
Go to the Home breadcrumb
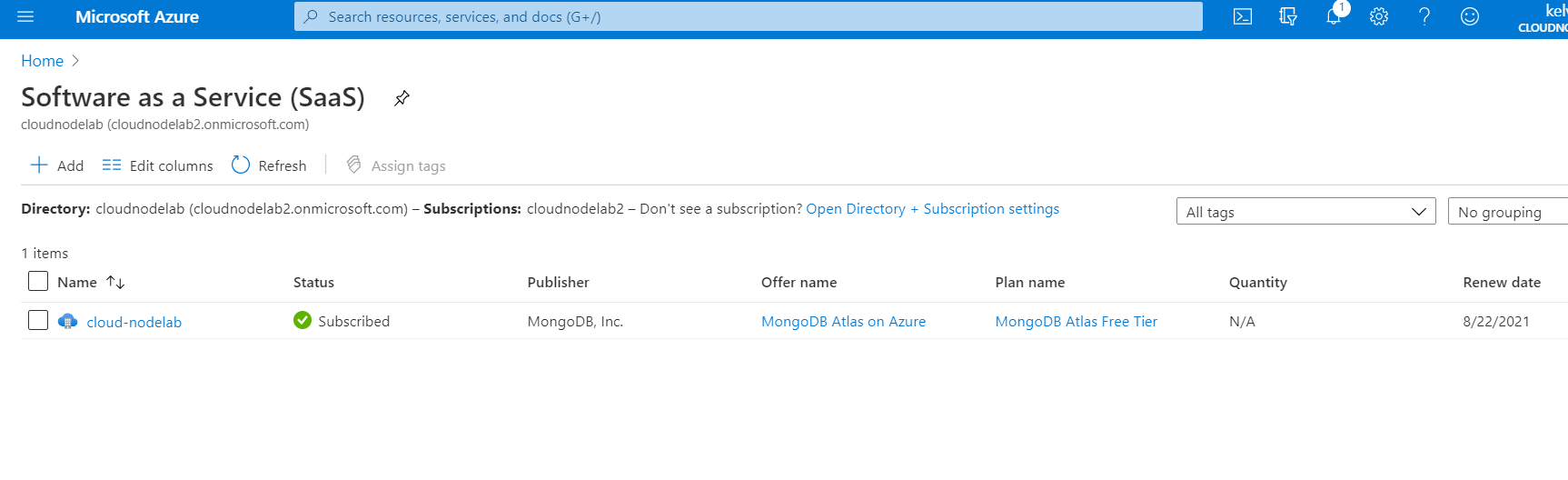[x=42, y=61]
